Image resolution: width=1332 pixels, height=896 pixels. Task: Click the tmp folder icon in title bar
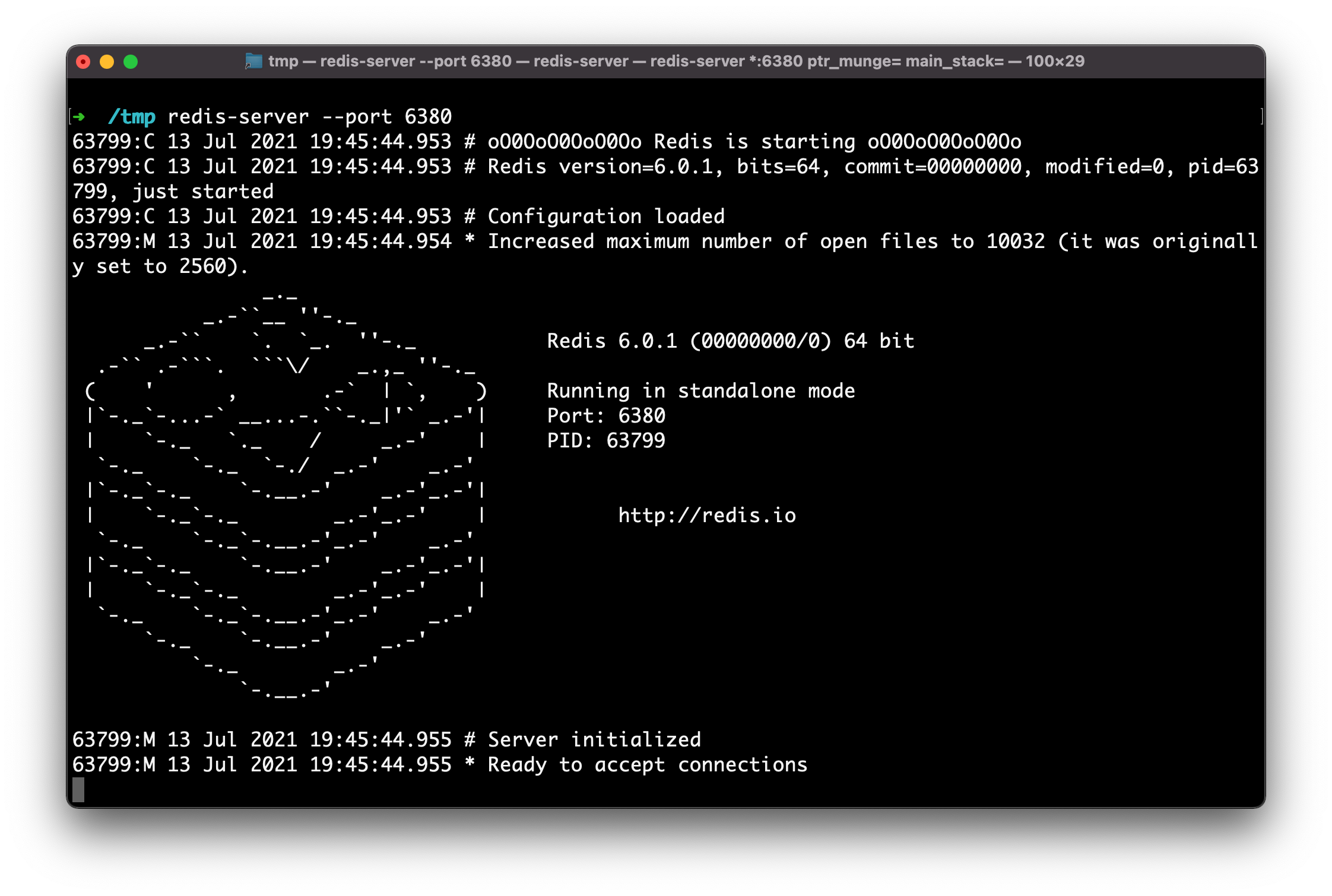pyautogui.click(x=254, y=61)
